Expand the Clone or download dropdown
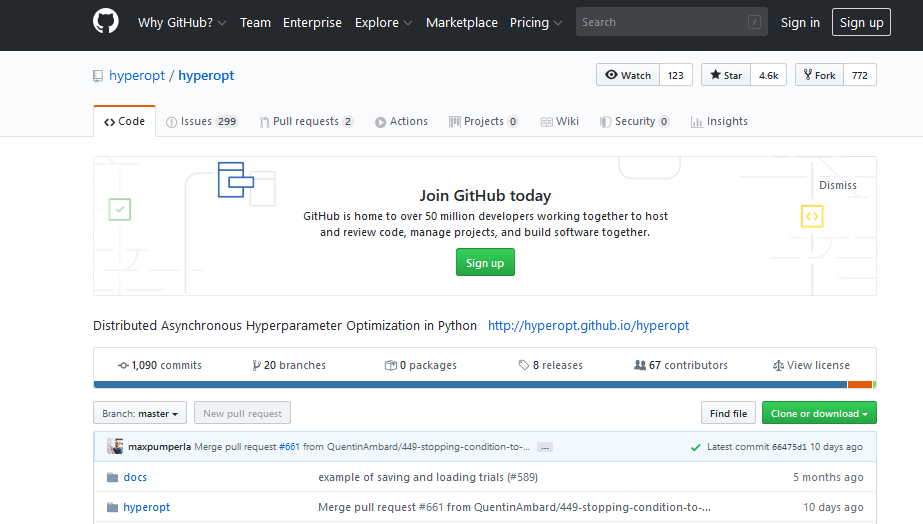The width and height of the screenshot is (923, 524). (x=819, y=413)
